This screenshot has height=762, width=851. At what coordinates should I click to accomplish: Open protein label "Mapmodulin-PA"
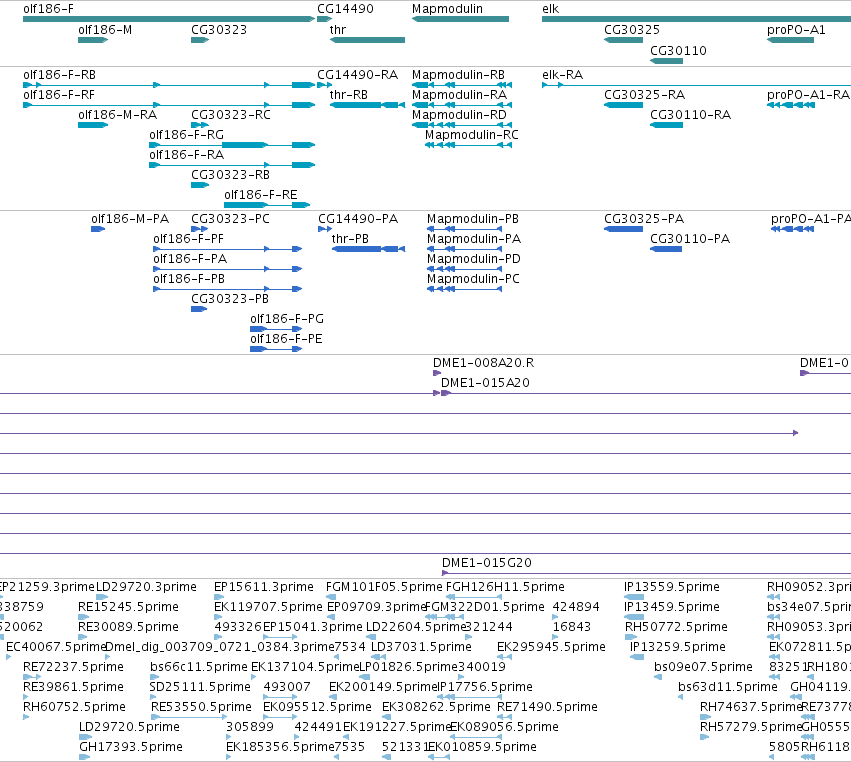(474, 239)
